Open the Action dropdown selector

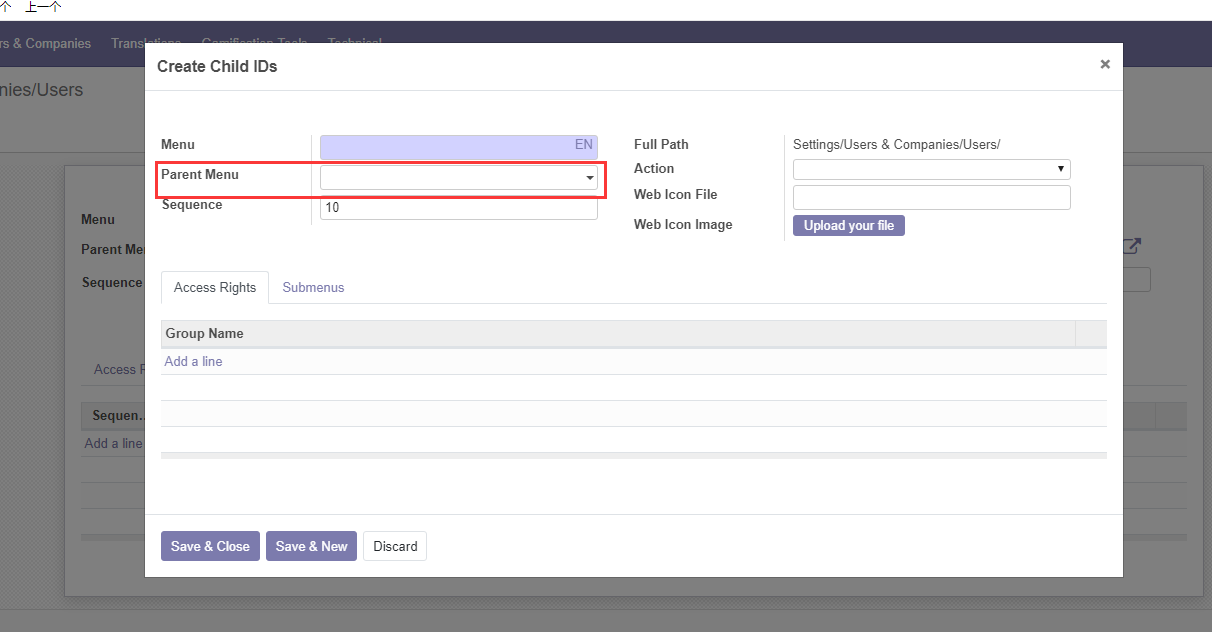(1060, 169)
